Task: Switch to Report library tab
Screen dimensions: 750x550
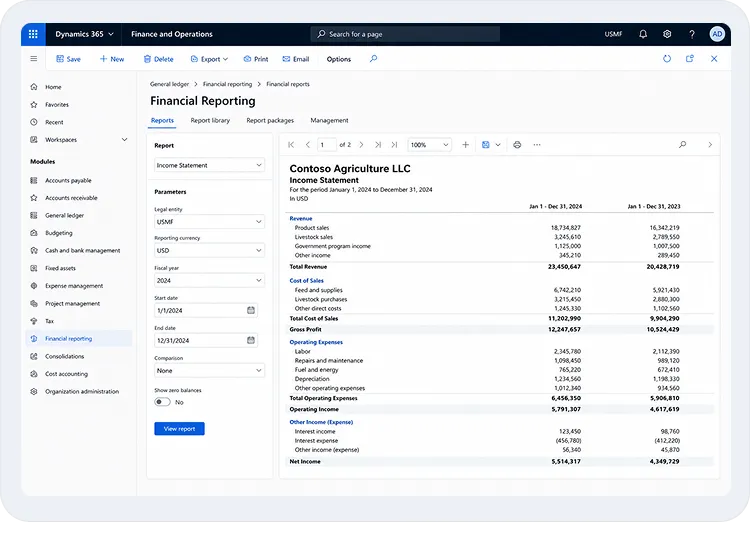Action: click(x=210, y=121)
